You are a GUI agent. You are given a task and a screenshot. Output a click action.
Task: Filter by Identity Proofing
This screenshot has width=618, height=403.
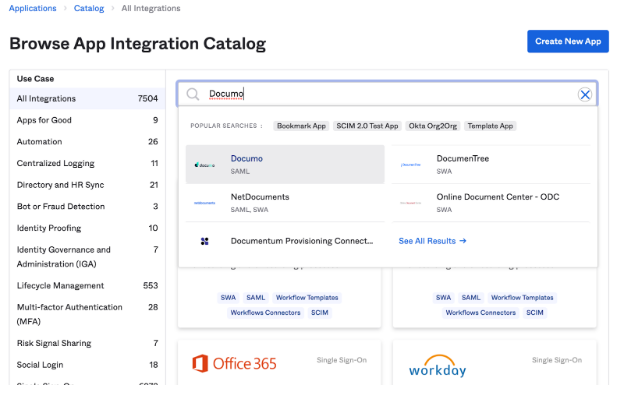(87, 228)
